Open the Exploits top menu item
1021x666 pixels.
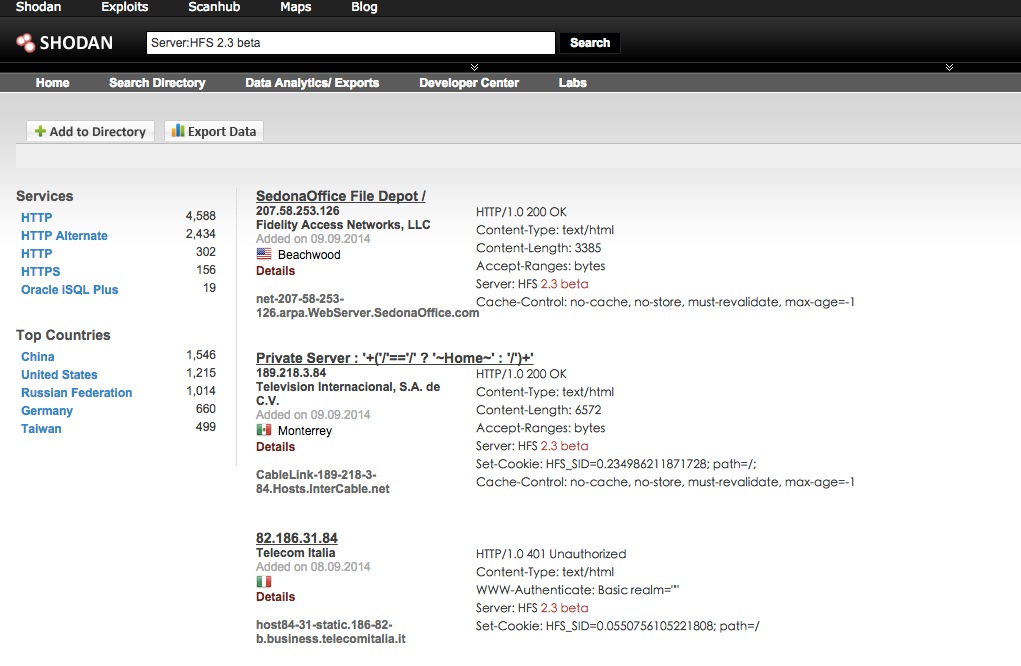tap(124, 7)
